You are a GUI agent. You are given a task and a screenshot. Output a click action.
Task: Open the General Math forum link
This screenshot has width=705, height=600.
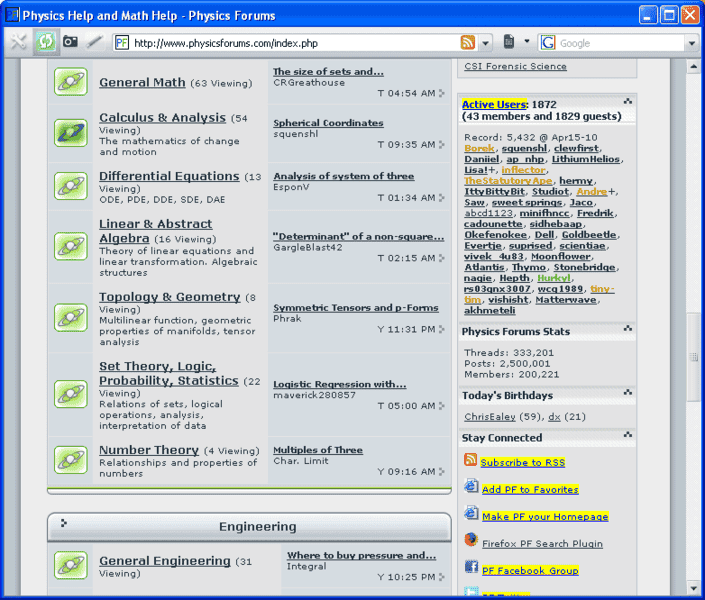142,82
